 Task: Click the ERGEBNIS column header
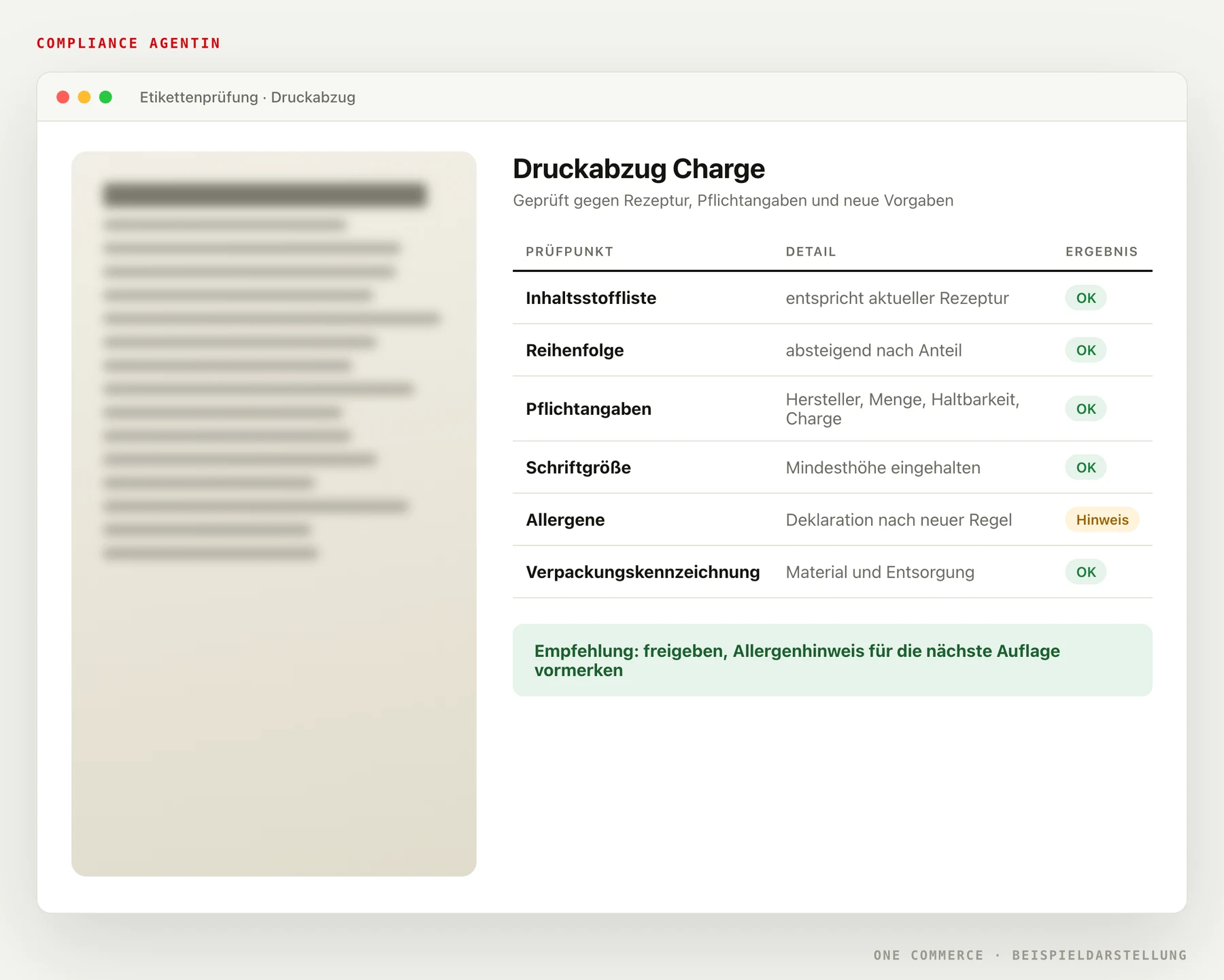(x=1102, y=252)
